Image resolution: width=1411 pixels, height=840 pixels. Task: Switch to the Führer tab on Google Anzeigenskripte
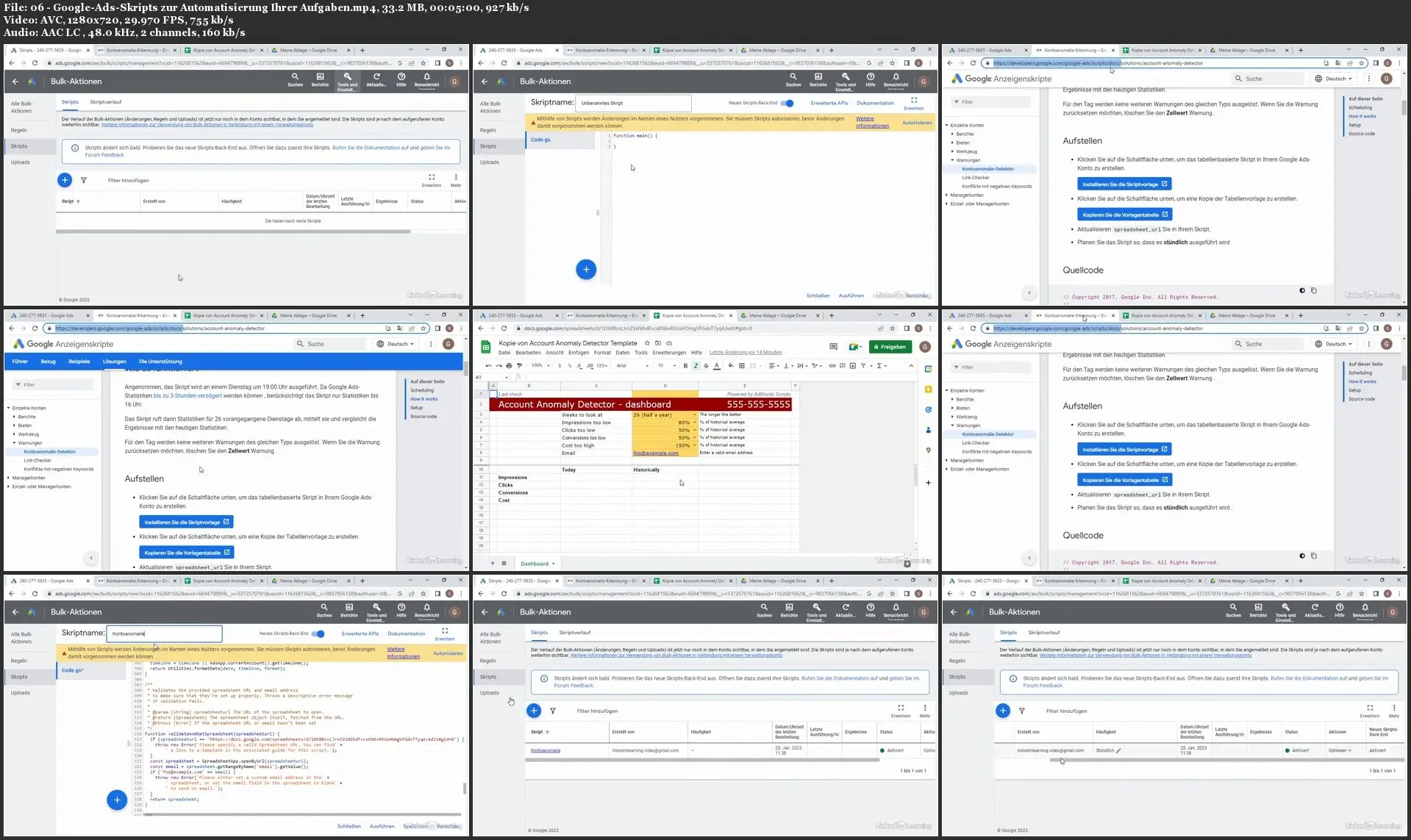click(20, 362)
